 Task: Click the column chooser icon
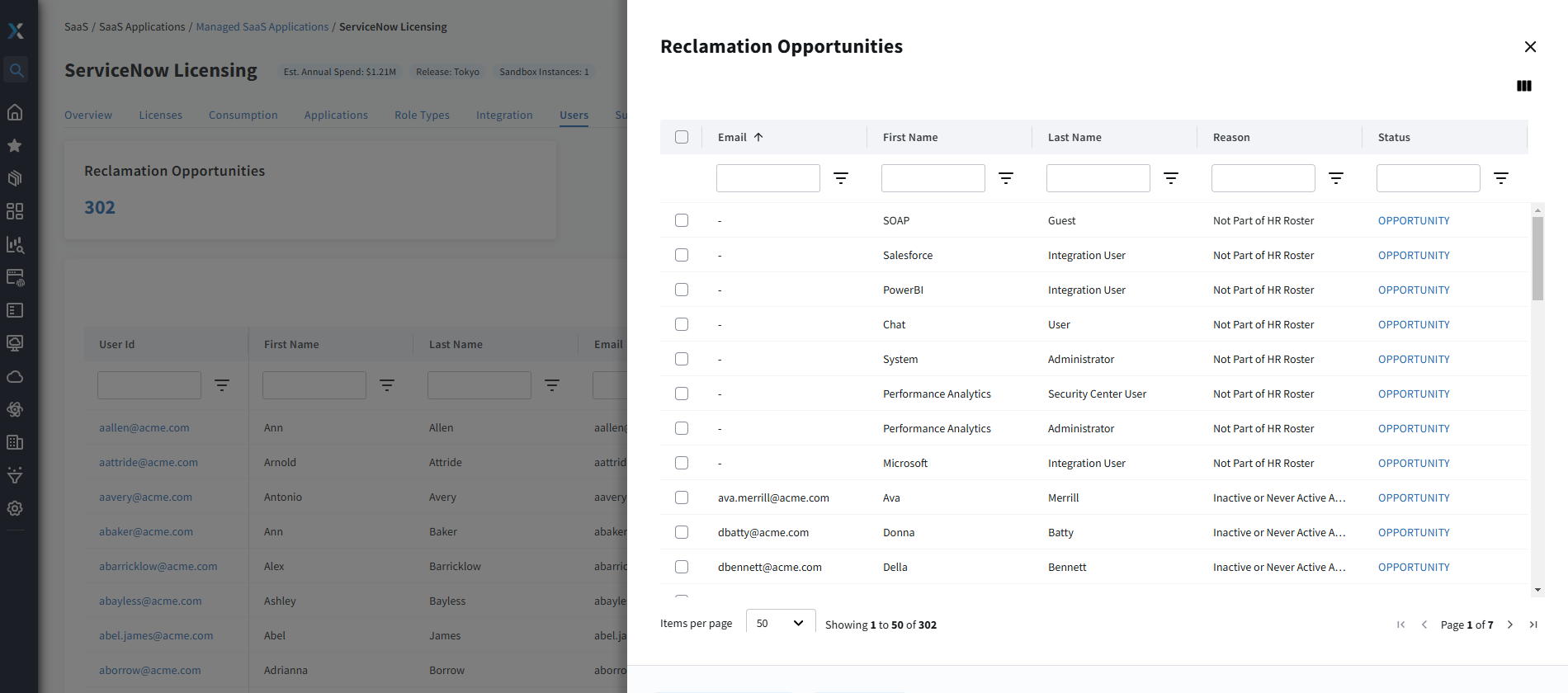pyautogui.click(x=1523, y=86)
